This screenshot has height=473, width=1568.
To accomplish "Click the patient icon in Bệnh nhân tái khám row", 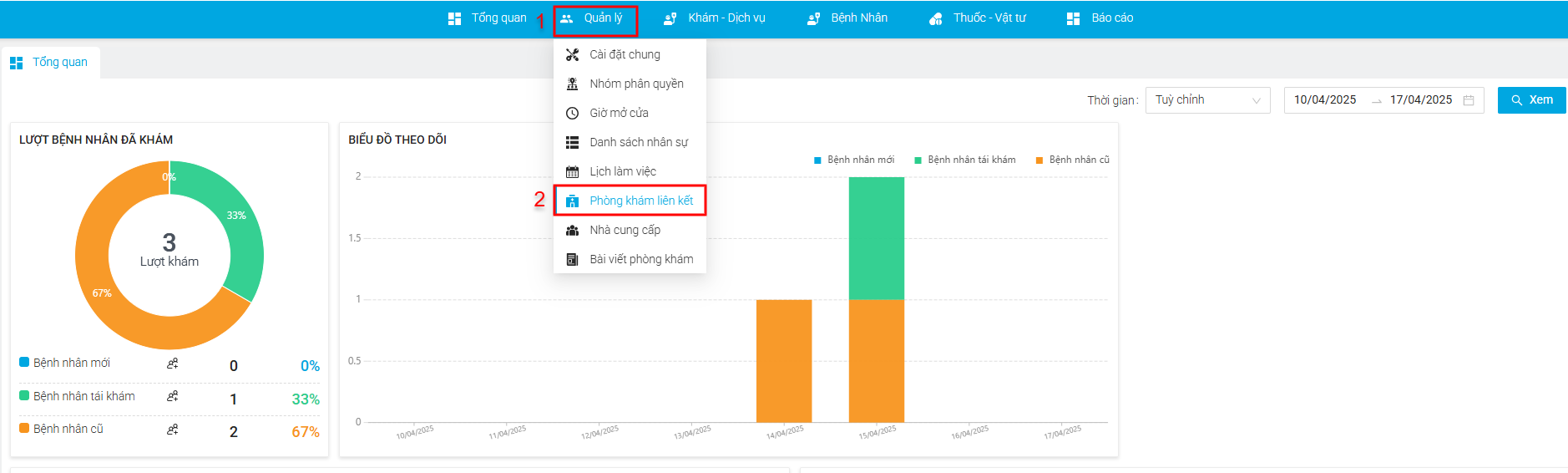I will [172, 396].
